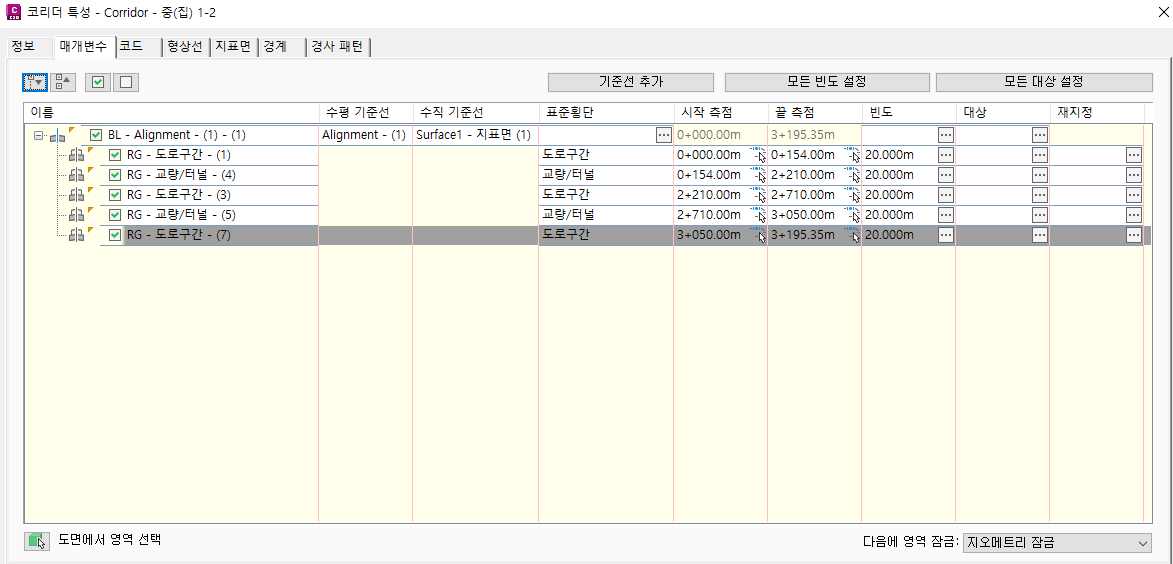1173x564 pixels.
Task: Click the 기준선 추가 button
Action: (x=631, y=82)
